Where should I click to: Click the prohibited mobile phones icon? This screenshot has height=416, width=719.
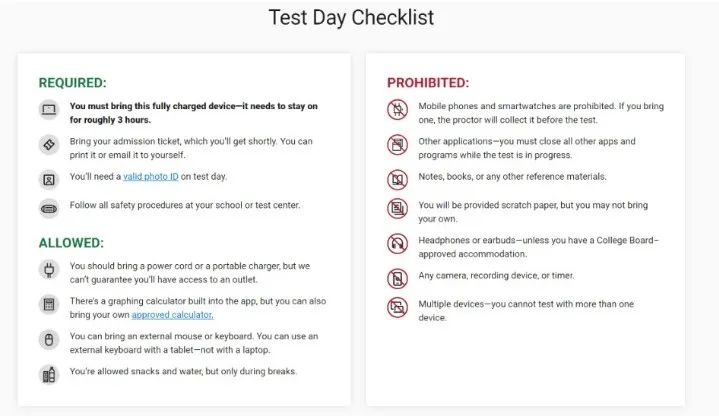tap(398, 110)
